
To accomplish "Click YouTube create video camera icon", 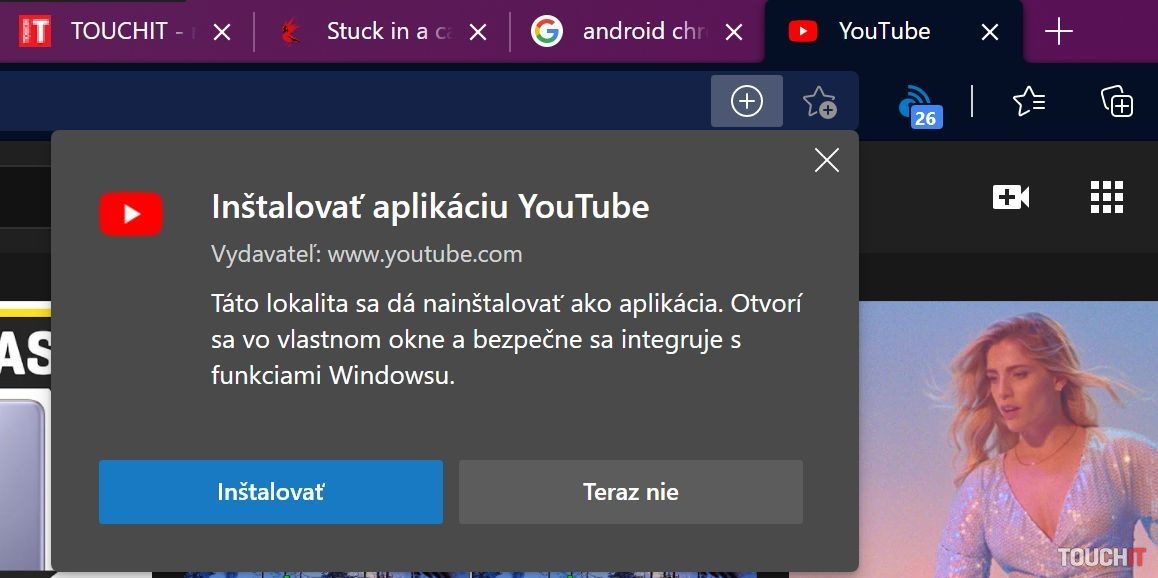I will click(x=1010, y=197).
